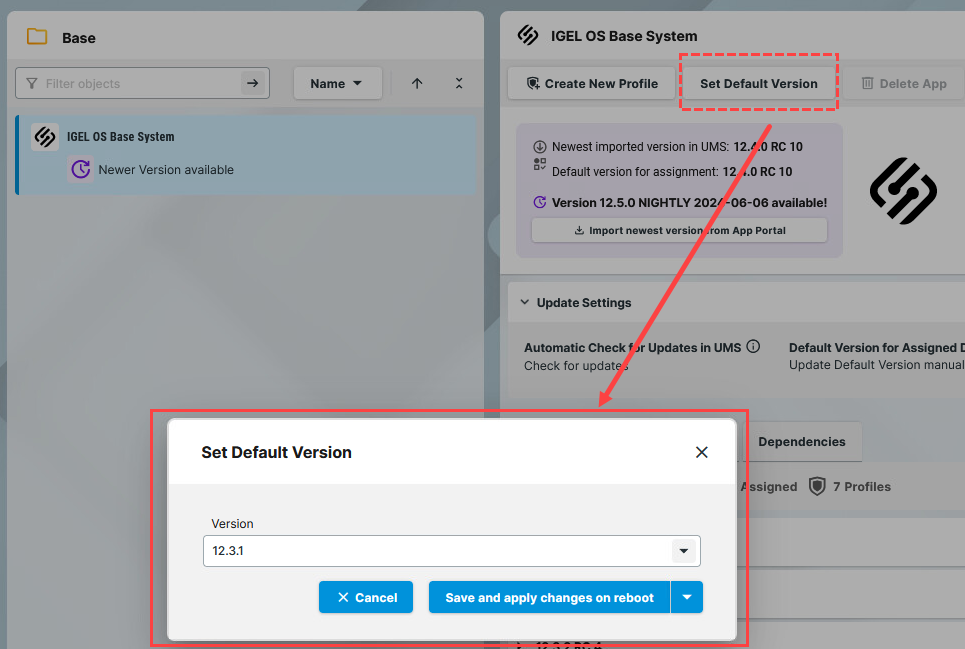The height and width of the screenshot is (649, 965).
Task: Expand the split arrow beside Save and apply
Action: [687, 597]
